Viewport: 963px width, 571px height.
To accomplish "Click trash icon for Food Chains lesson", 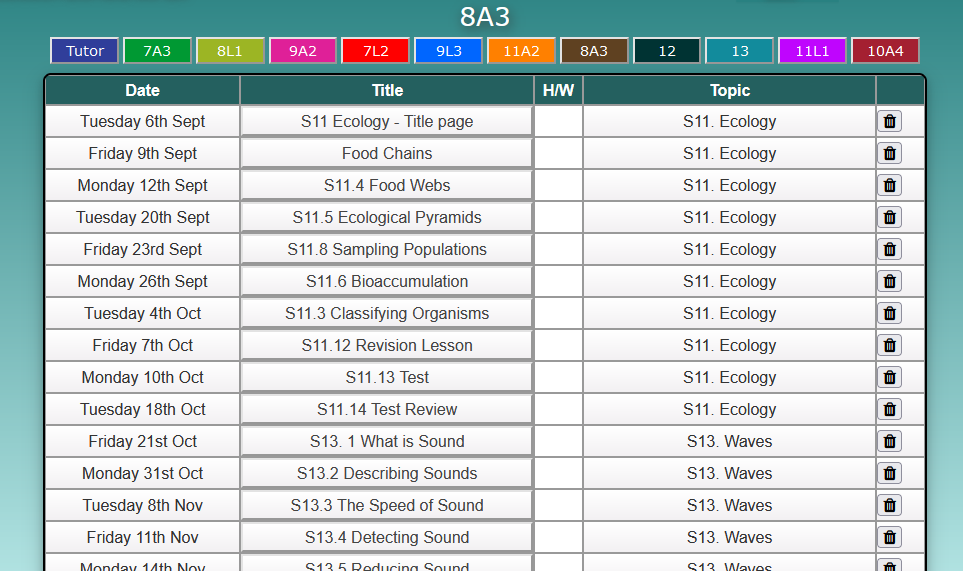I will tap(889, 153).
